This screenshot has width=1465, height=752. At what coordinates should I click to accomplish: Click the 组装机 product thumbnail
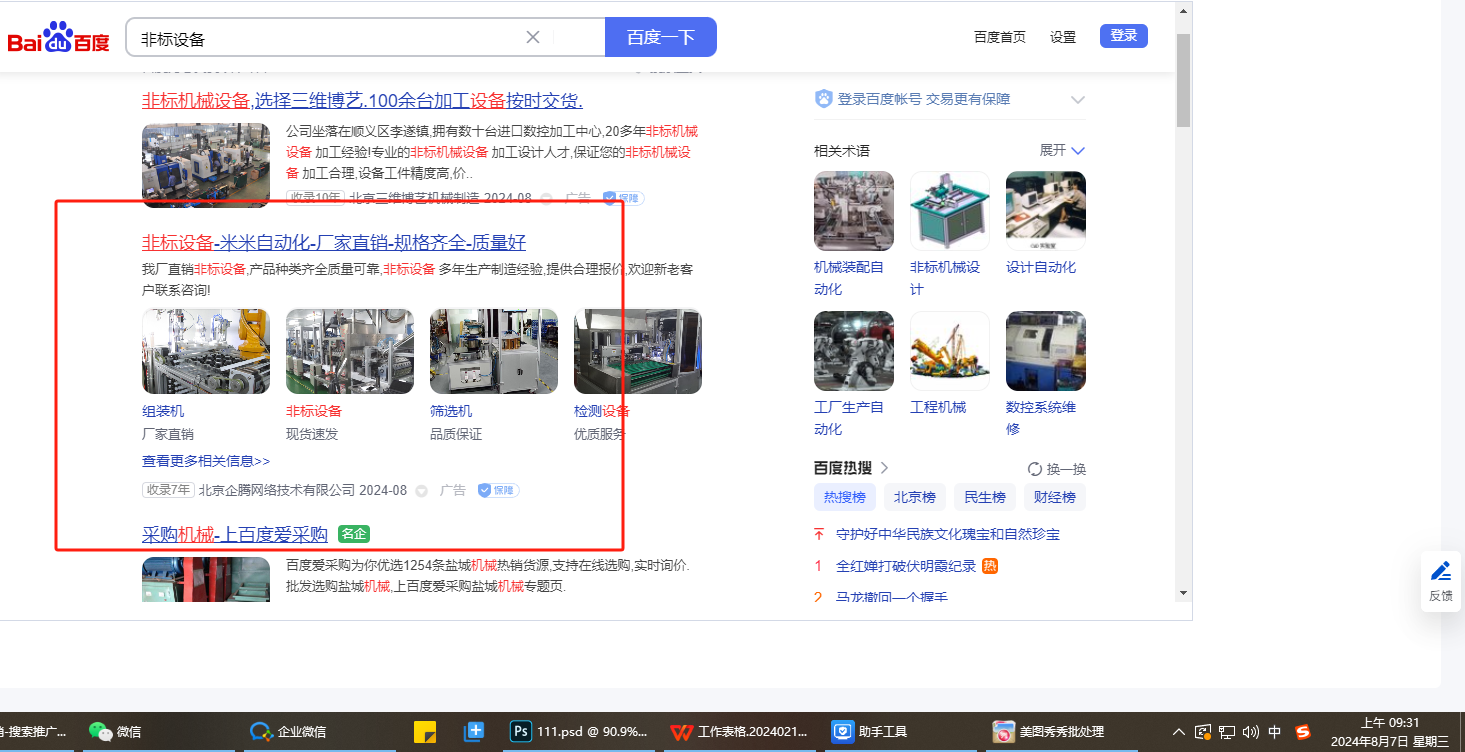click(x=206, y=351)
